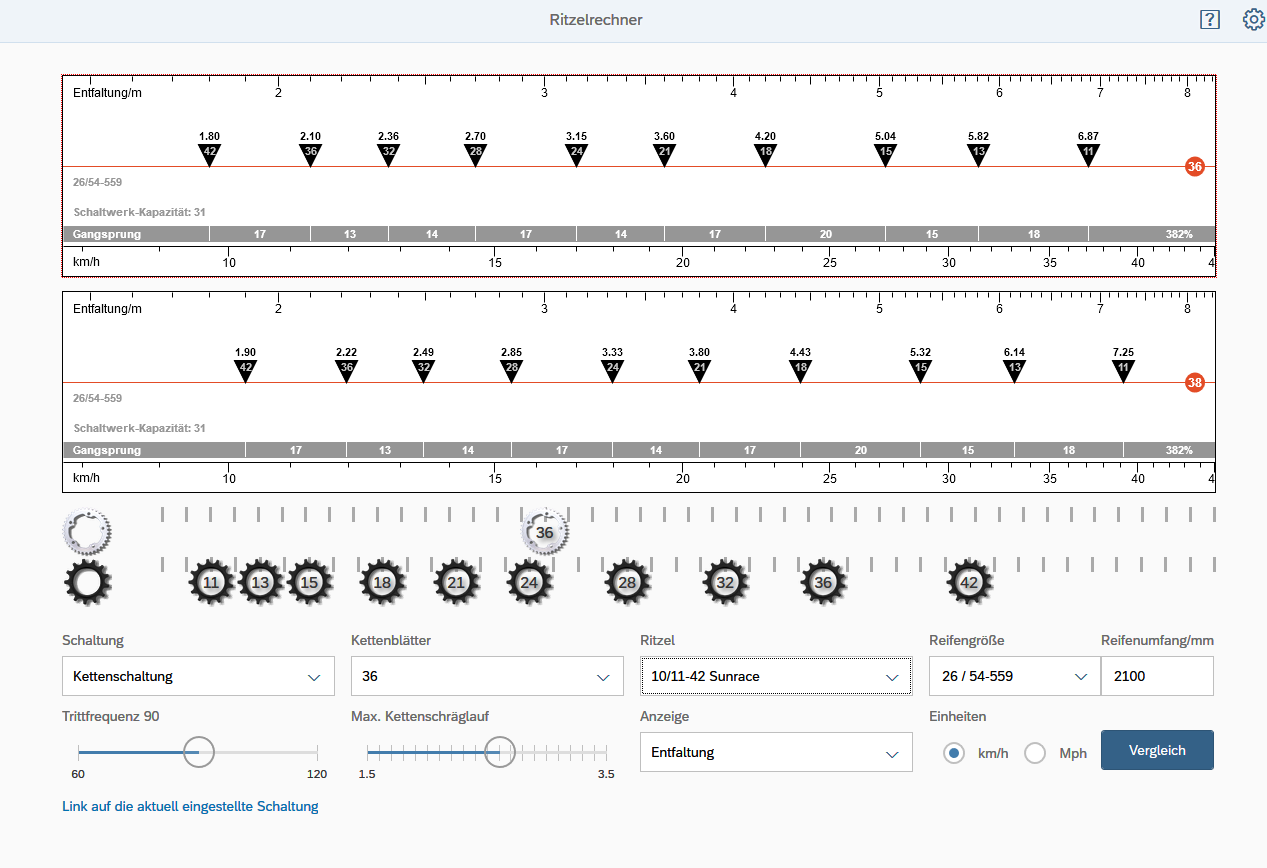Open link auf die aktuell eingestellte Schaltung
The height and width of the screenshot is (868, 1267).
190,806
